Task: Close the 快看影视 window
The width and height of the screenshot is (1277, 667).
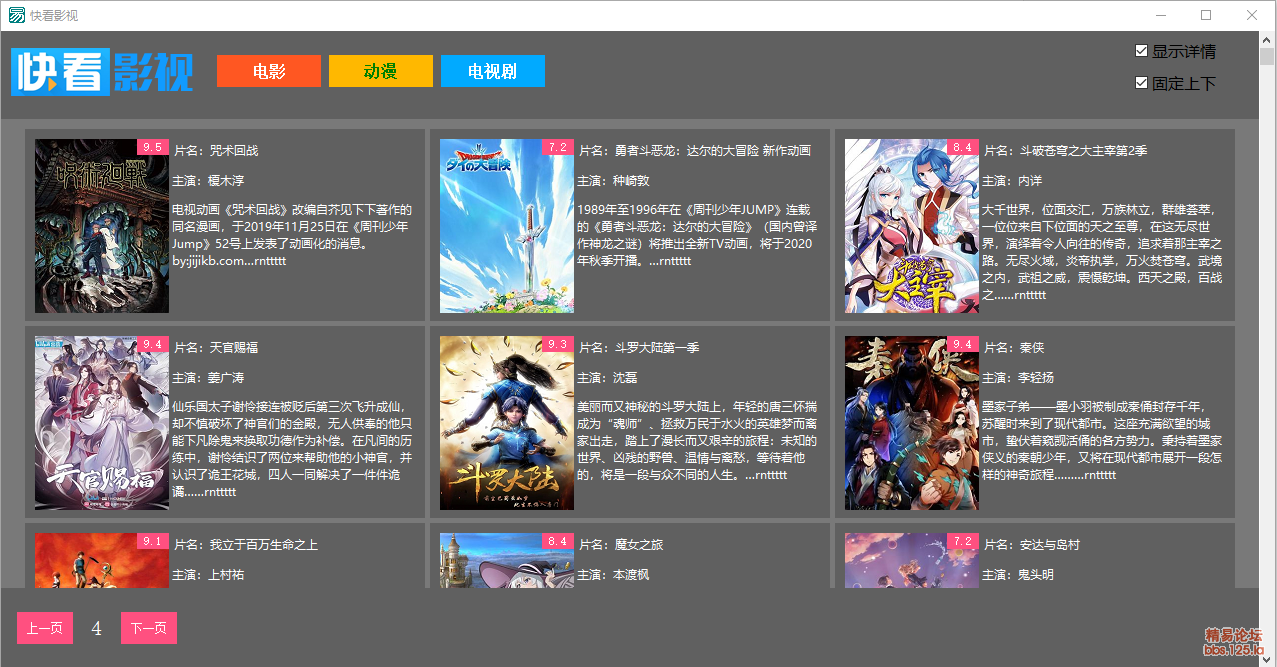Action: coord(1252,15)
